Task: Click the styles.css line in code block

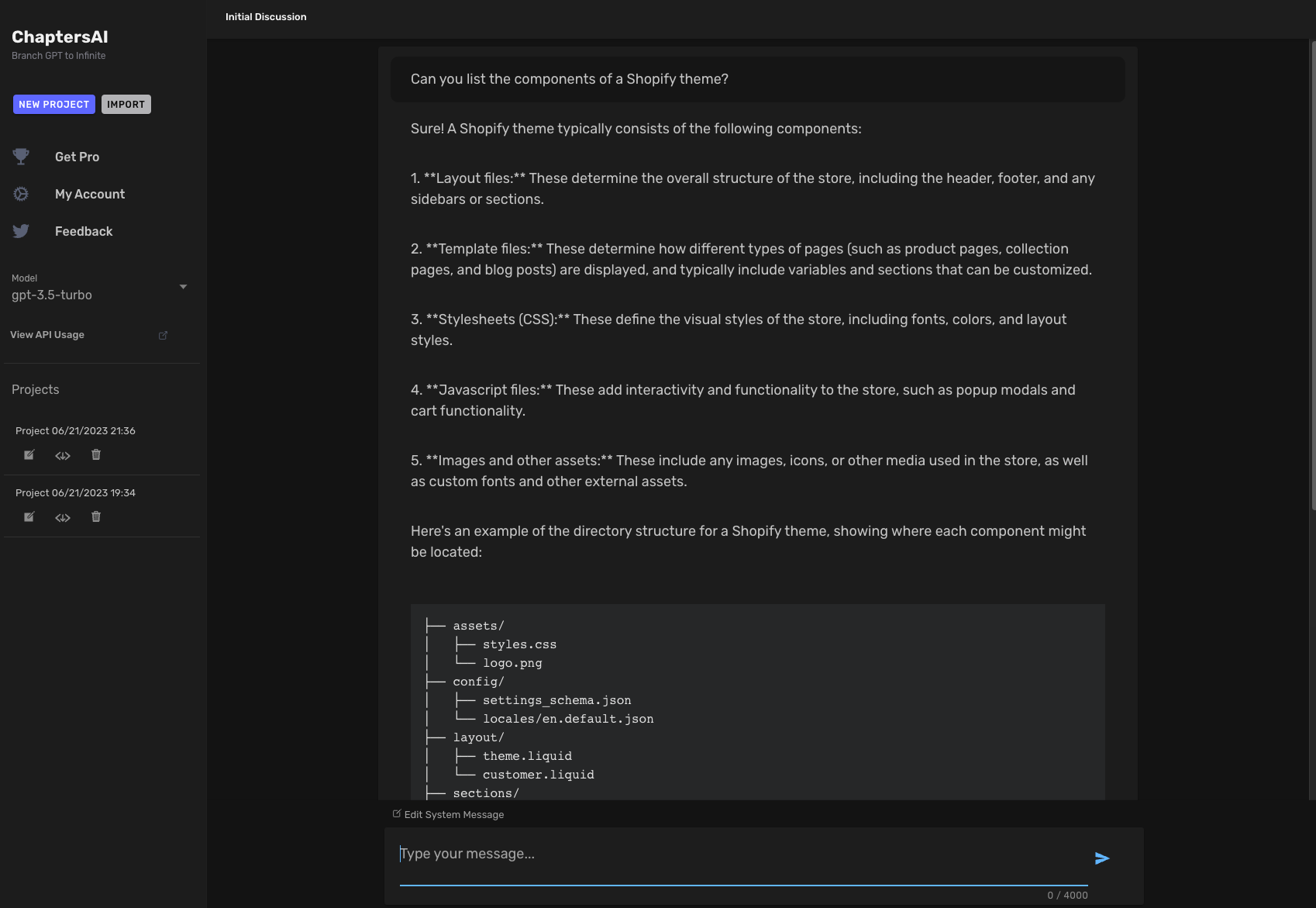Action: pyautogui.click(x=519, y=644)
